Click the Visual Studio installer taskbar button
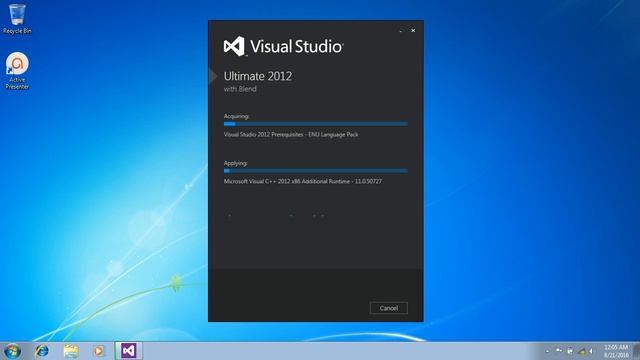640x360 pixels. point(129,351)
